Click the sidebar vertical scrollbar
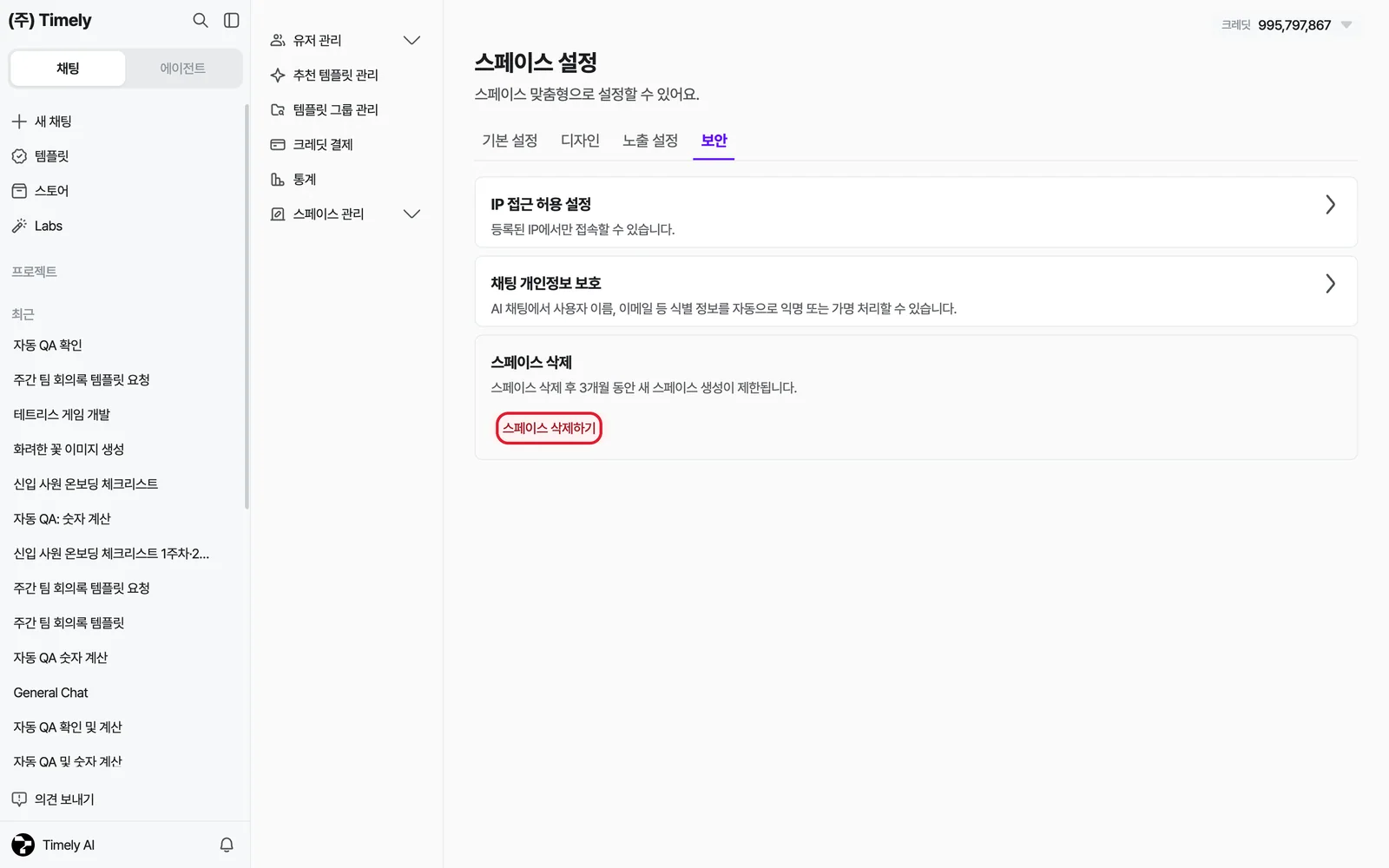The height and width of the screenshot is (868, 1389). [247, 306]
